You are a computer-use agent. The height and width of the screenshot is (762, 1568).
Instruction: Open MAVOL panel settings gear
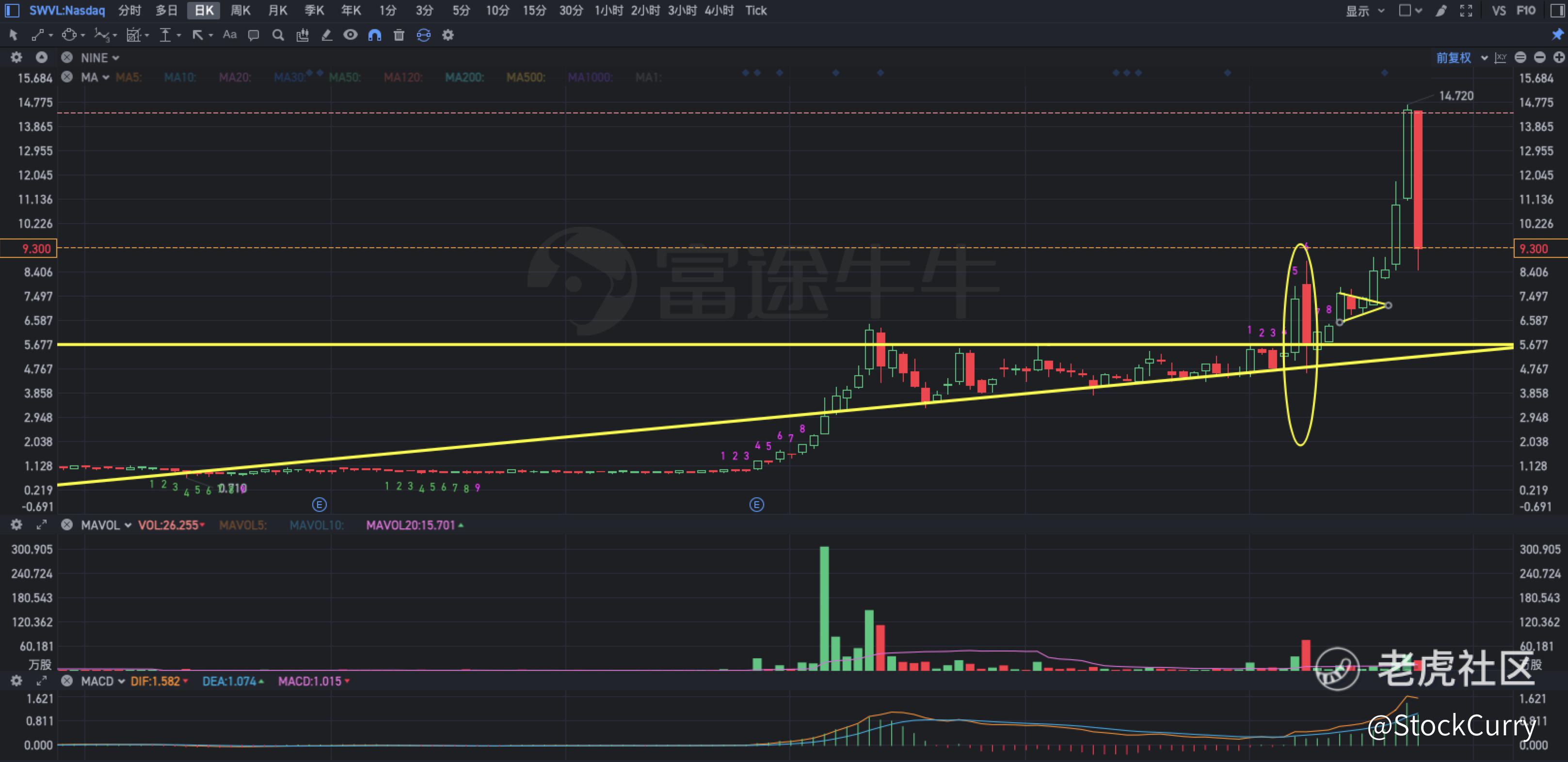(16, 524)
